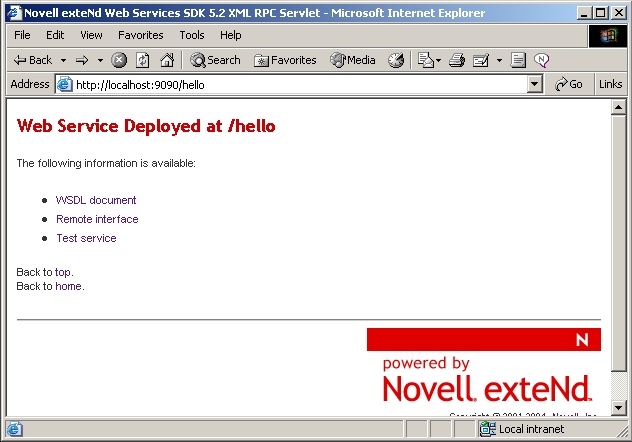This screenshot has width=632, height=442.
Task: Open the Edit menu
Action: point(55,35)
